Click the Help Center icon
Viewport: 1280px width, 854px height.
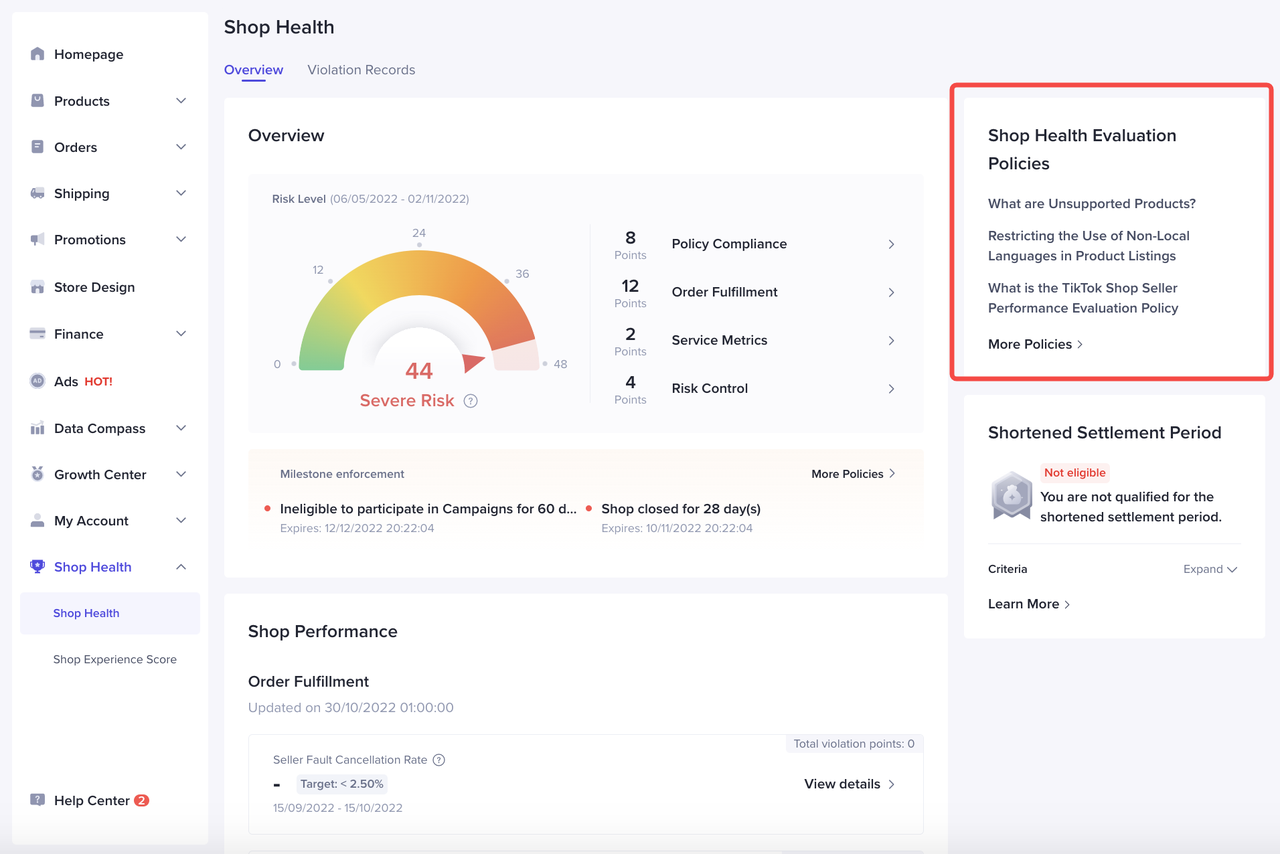37,800
